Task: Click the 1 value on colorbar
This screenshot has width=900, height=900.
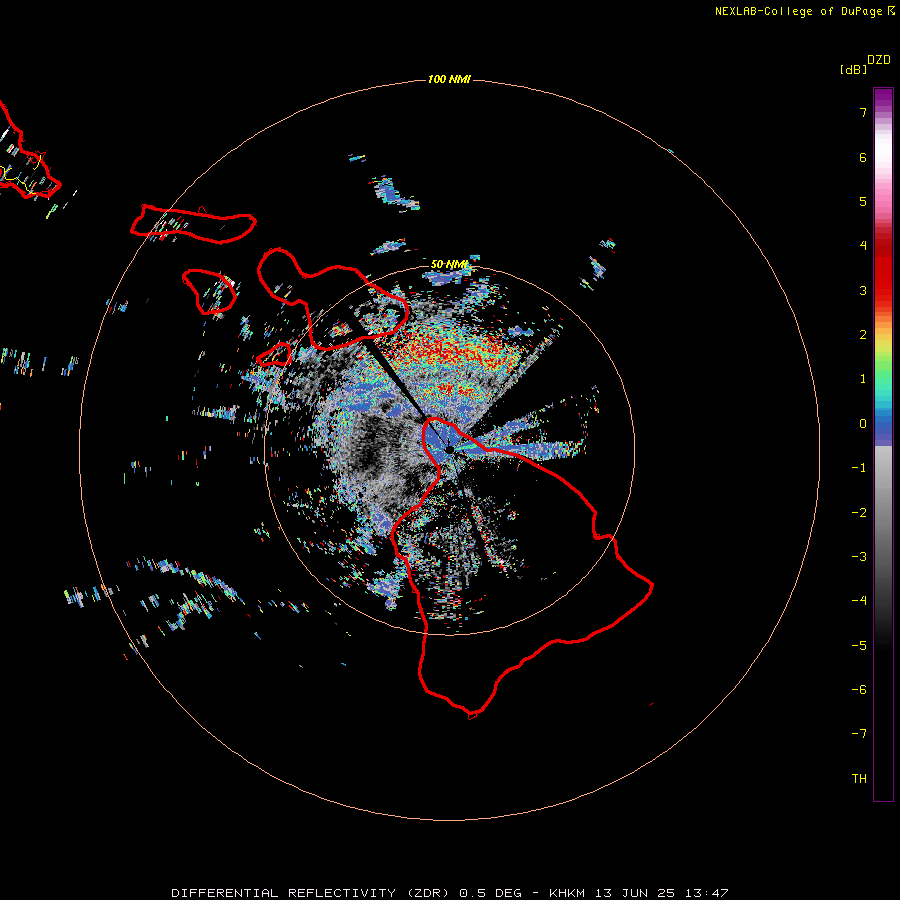Action: click(863, 379)
